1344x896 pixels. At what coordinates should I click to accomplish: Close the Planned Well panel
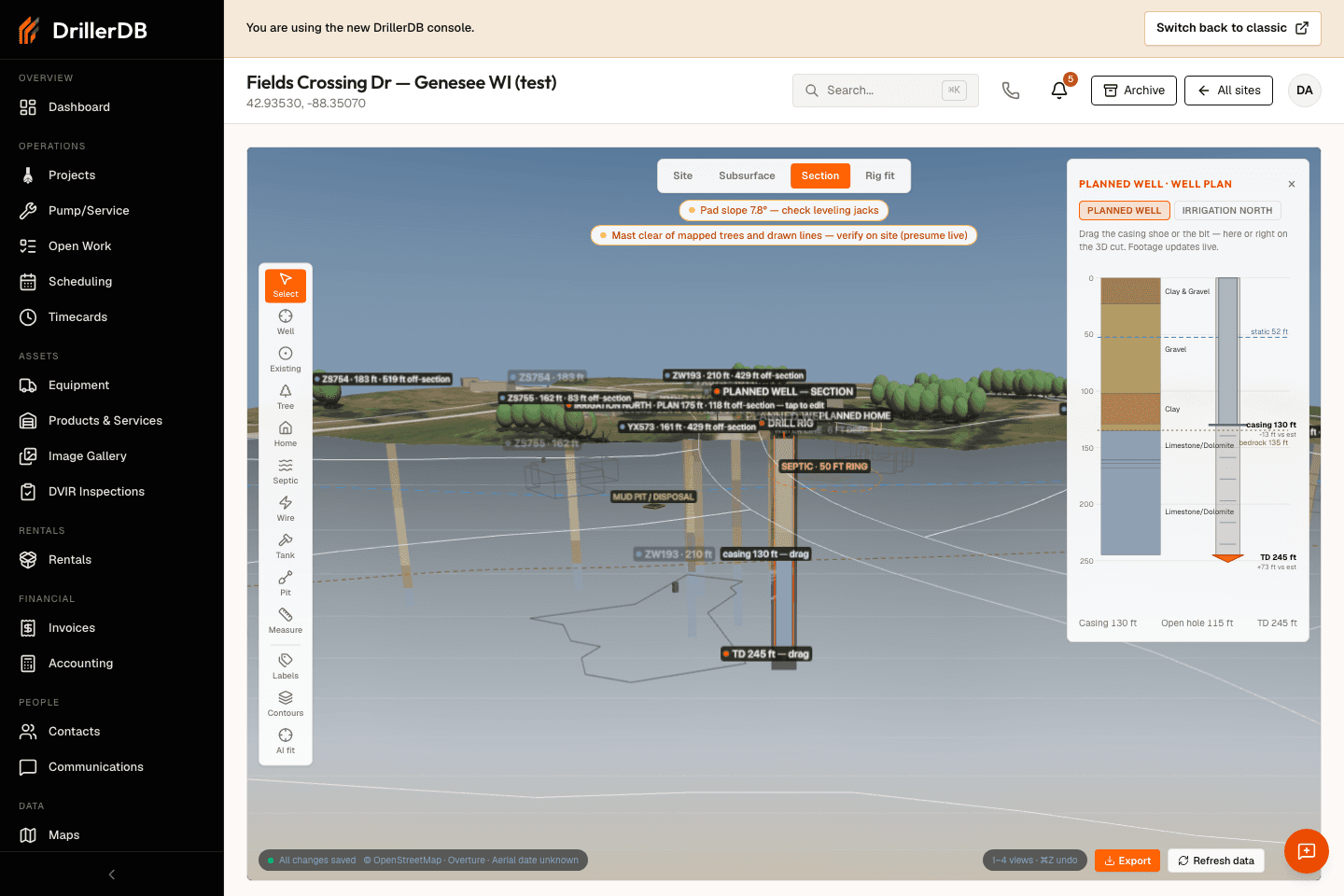click(1292, 184)
